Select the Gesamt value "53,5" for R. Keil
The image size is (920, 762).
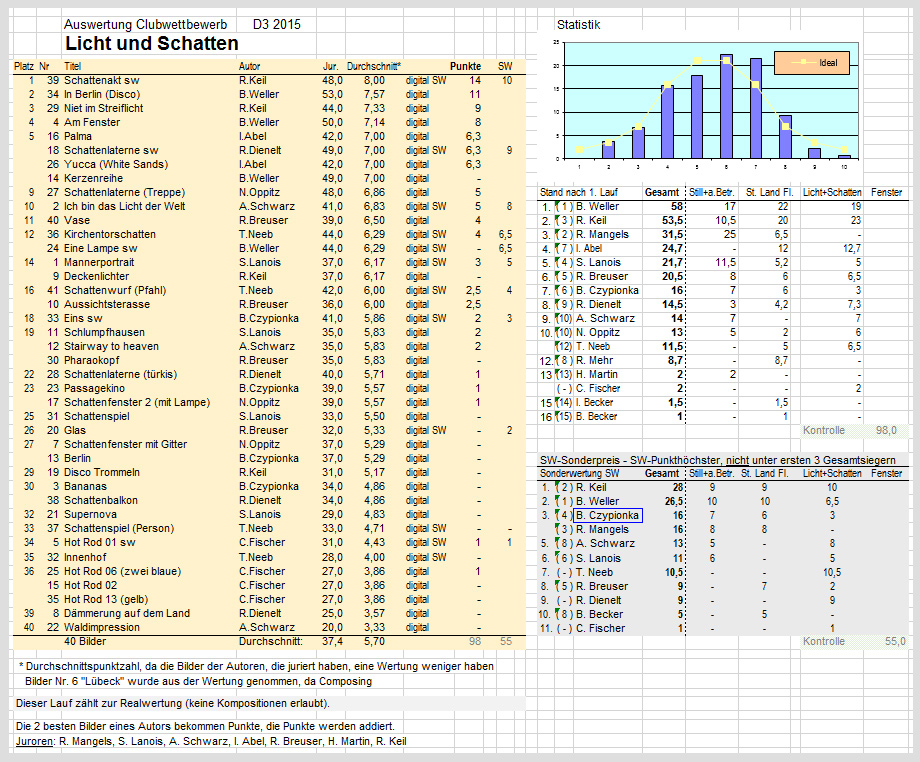click(672, 221)
